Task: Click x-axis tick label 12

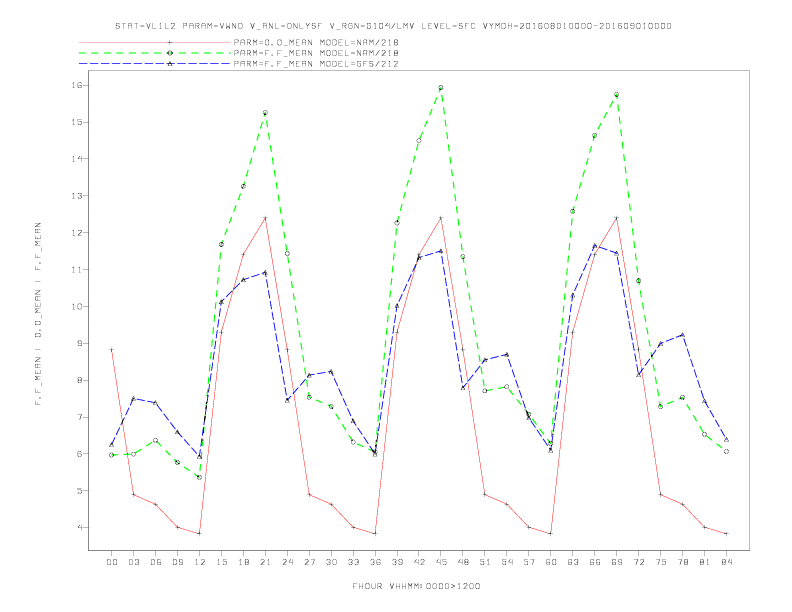Action: tap(200, 562)
